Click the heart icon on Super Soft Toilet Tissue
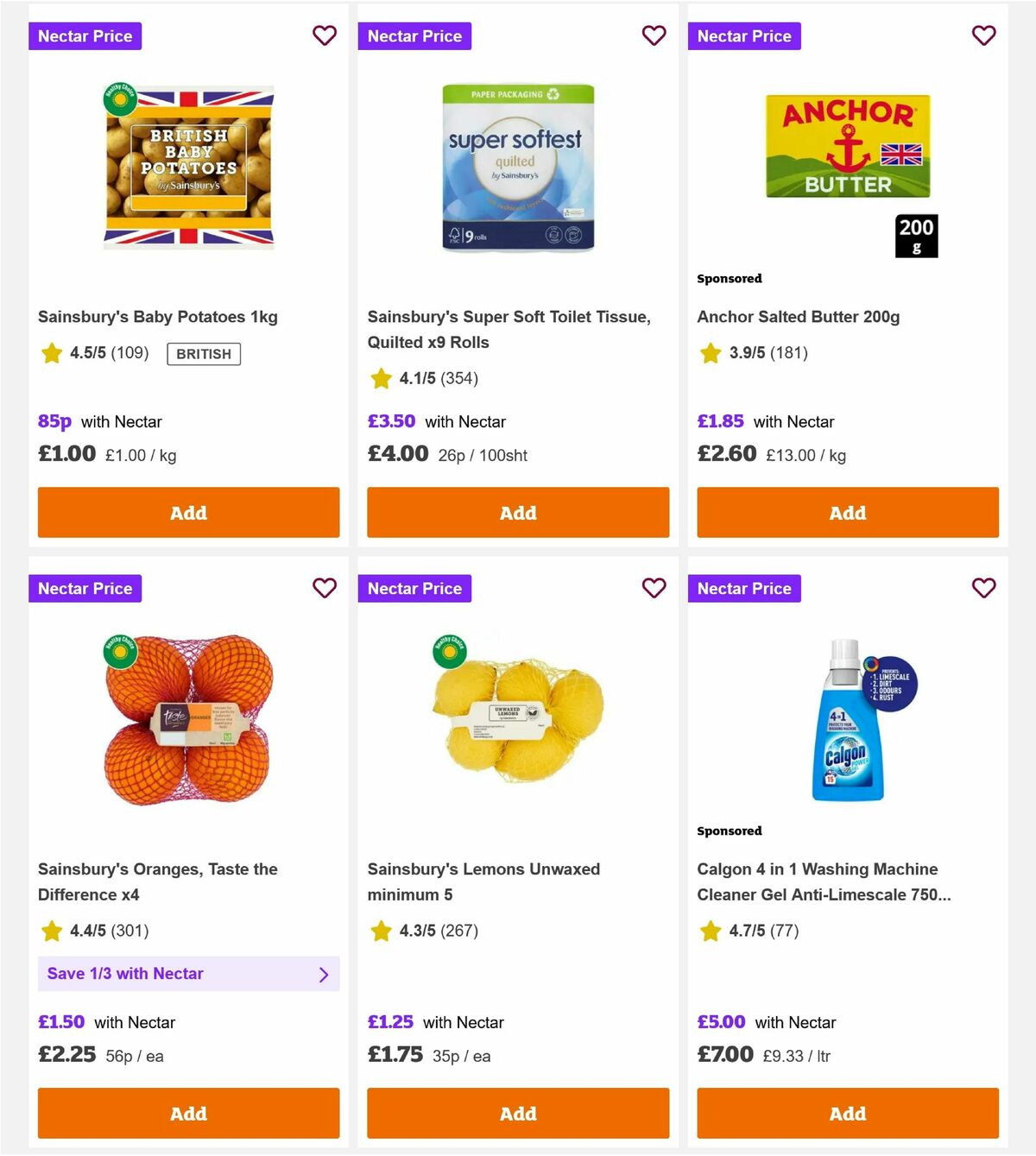Viewport: 1036px width, 1156px height. [654, 35]
